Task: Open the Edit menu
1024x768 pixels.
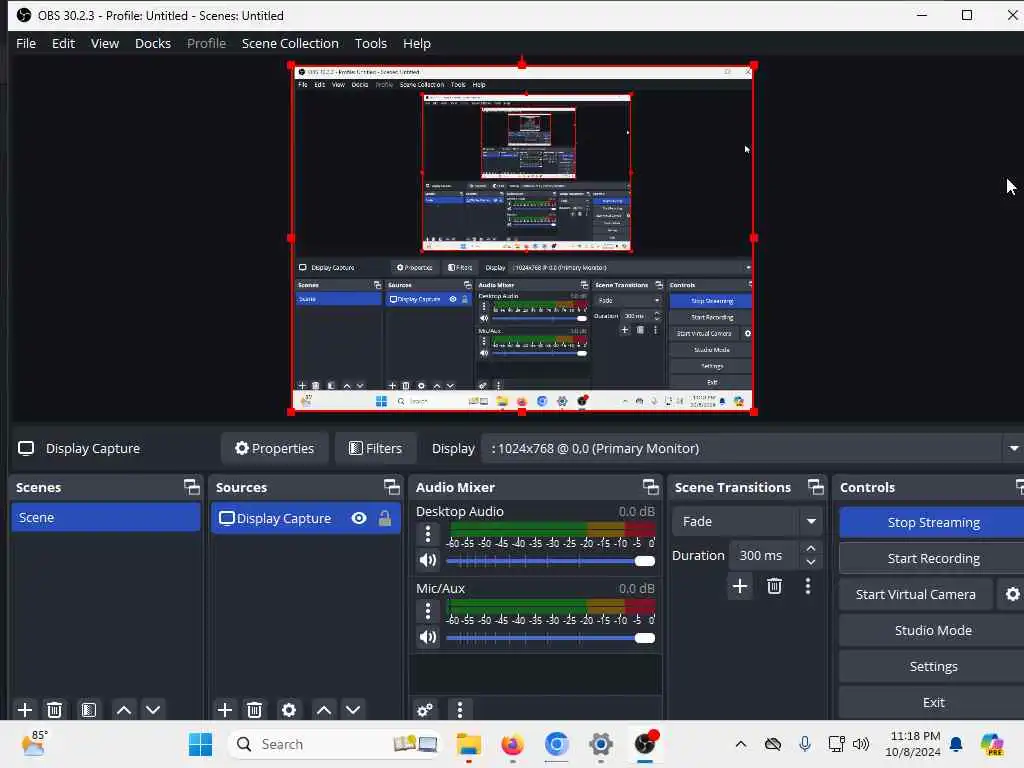Action: [x=63, y=44]
